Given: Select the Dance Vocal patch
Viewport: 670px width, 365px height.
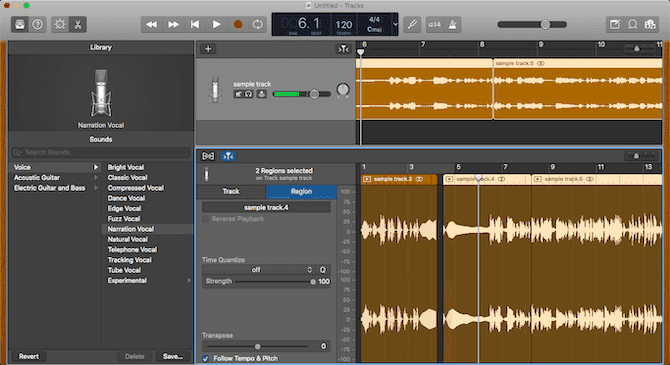Looking at the screenshot, I should 126,198.
